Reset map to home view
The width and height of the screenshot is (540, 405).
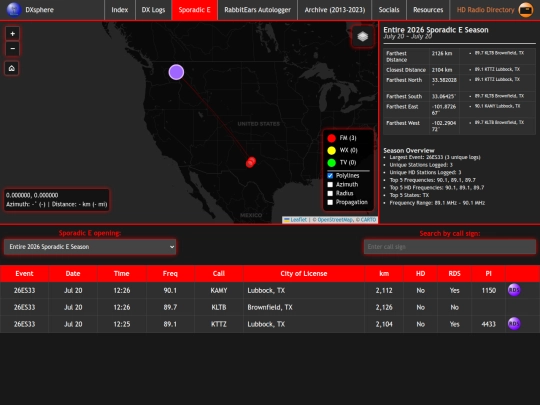click(x=12, y=68)
